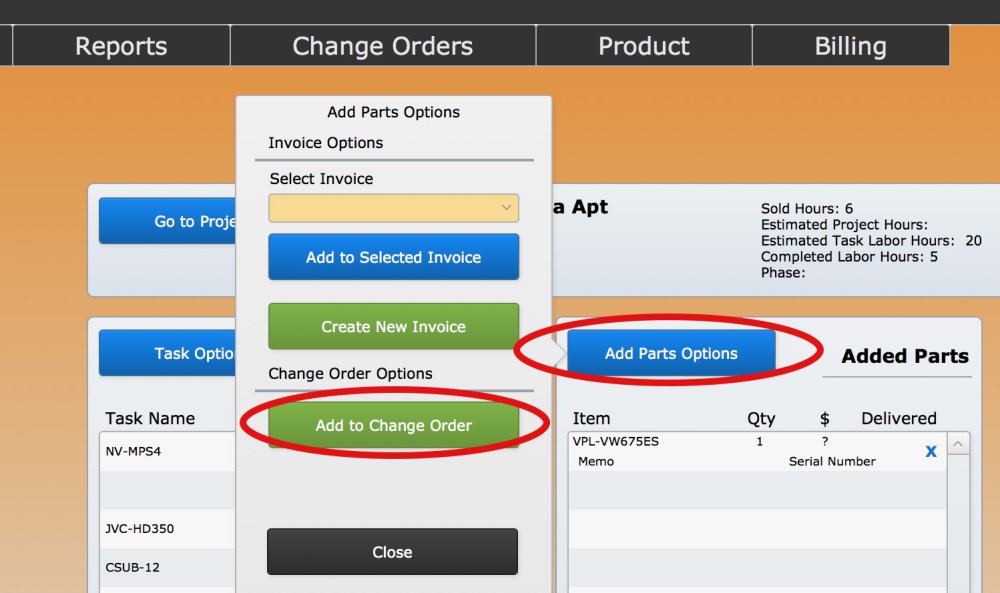The width and height of the screenshot is (1000, 593).
Task: Add the part to a Change Order
Action: click(392, 424)
